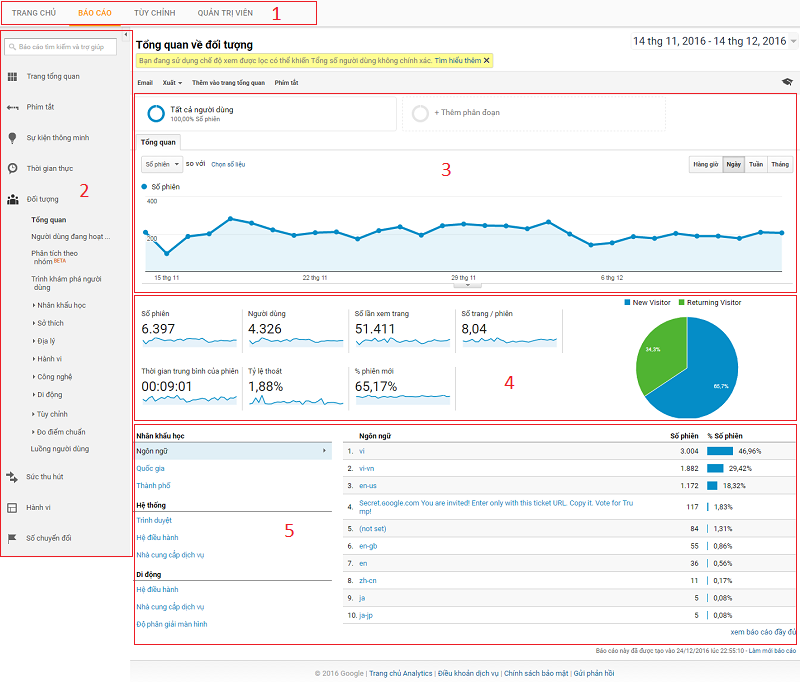Click the Sức thu hút acquisition icon

[x=12, y=477]
